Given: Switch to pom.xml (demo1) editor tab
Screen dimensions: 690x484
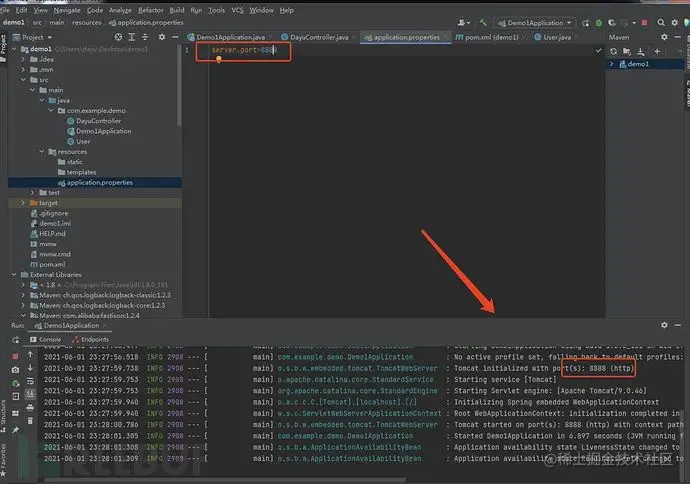Looking at the screenshot, I should pos(487,37).
